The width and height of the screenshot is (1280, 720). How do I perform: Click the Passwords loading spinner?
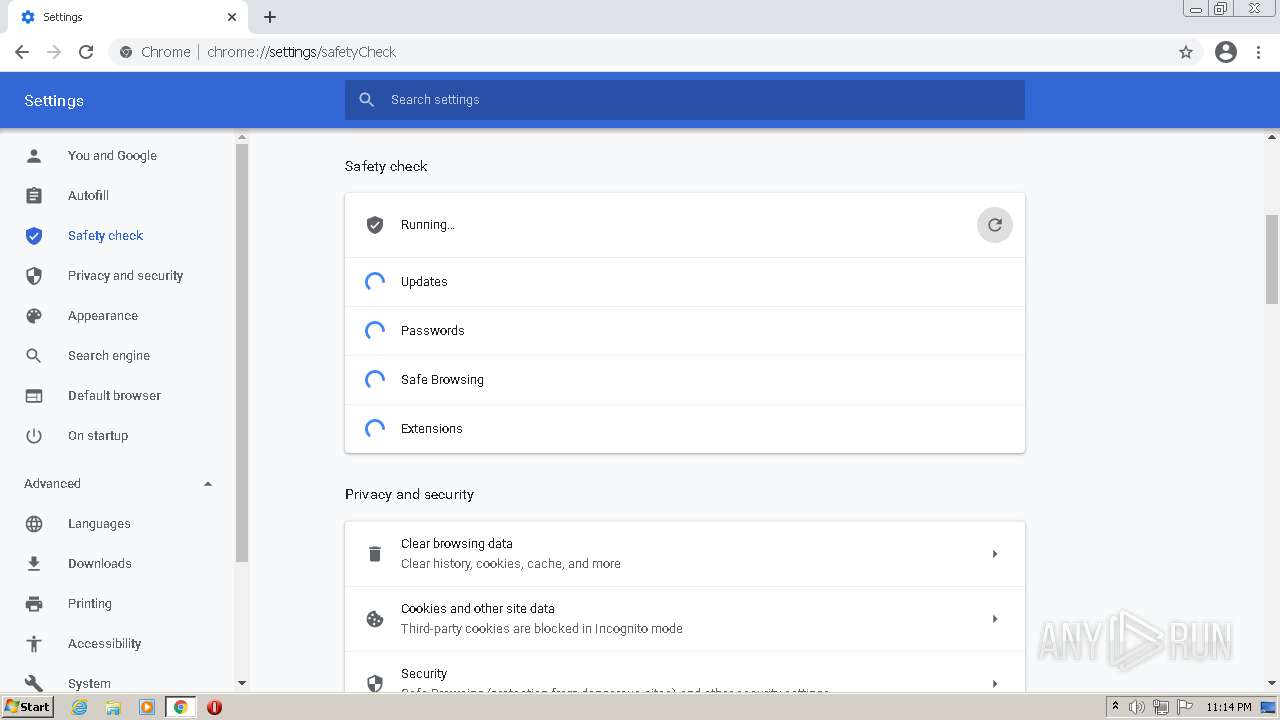click(x=375, y=331)
